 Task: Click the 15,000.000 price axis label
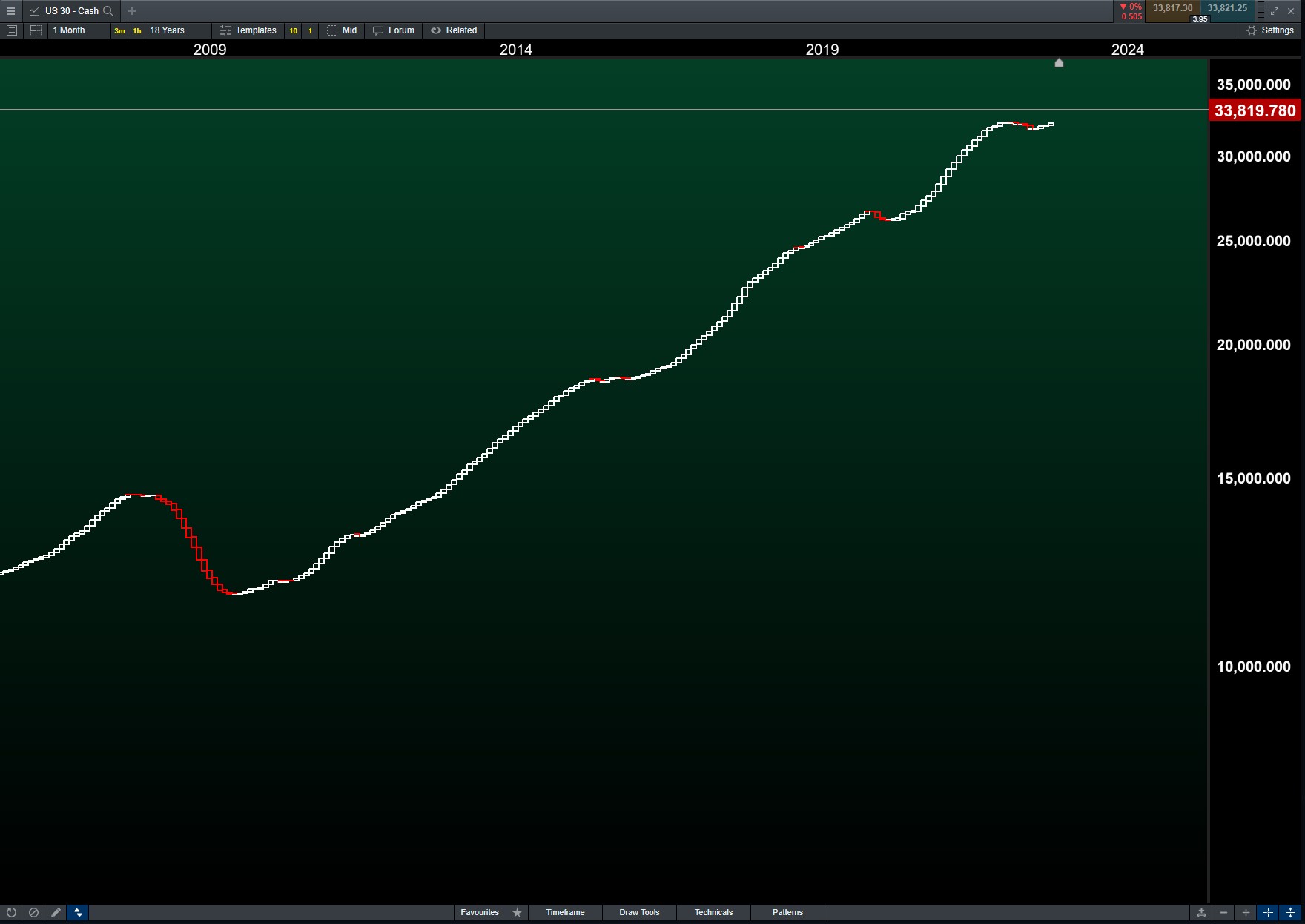pos(1254,478)
